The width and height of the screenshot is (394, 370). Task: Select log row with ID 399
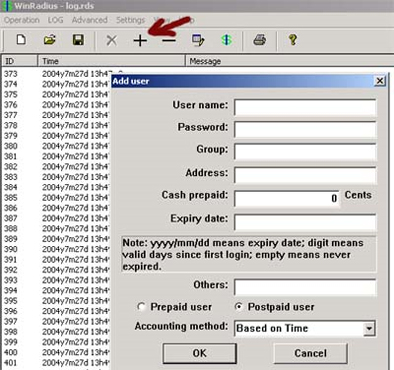56,342
